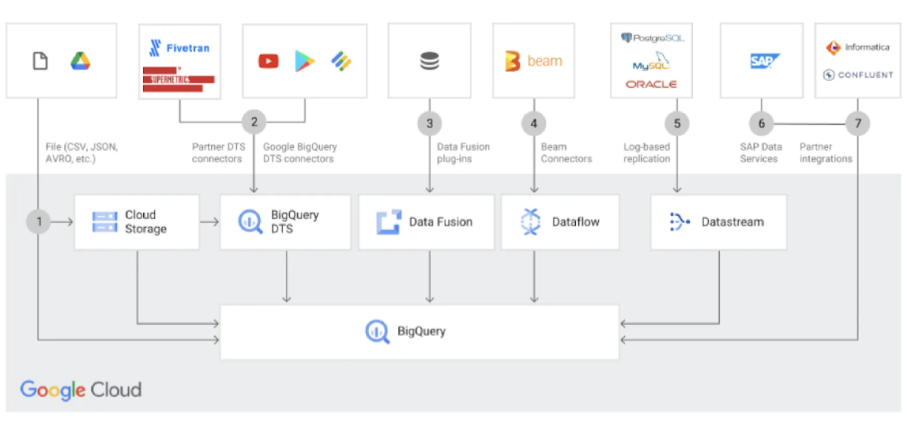
Task: Click the Informatica logo
Action: coord(857,47)
